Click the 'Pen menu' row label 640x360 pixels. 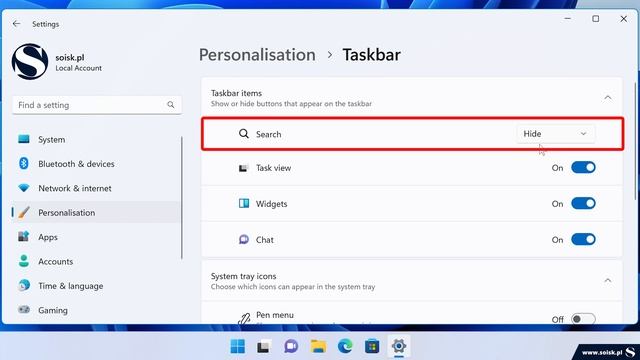click(x=275, y=315)
